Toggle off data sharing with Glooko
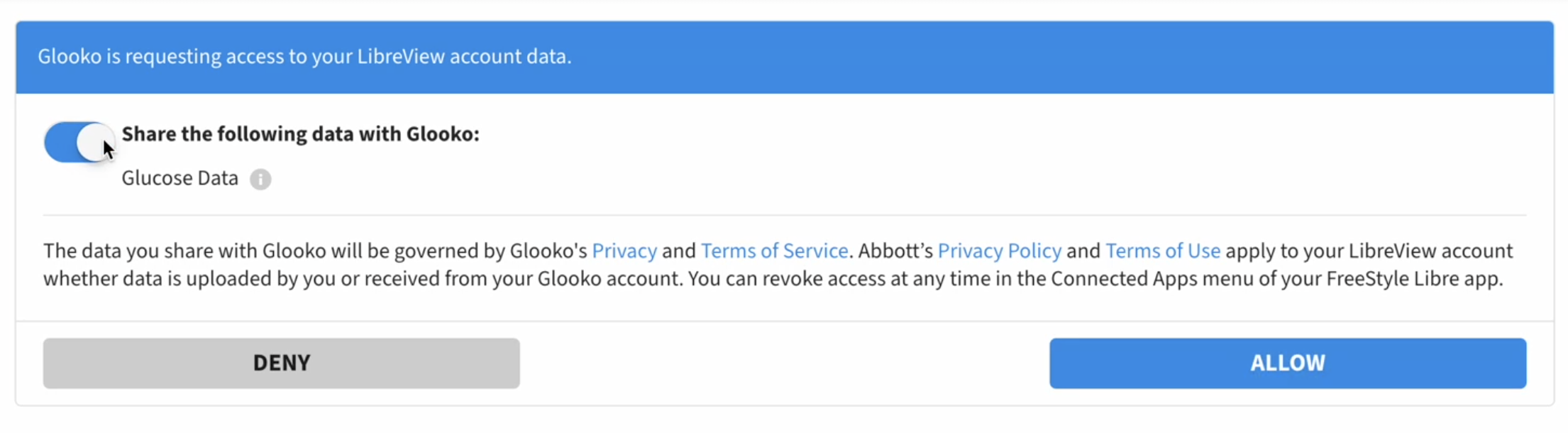The image size is (1568, 433). [x=79, y=142]
